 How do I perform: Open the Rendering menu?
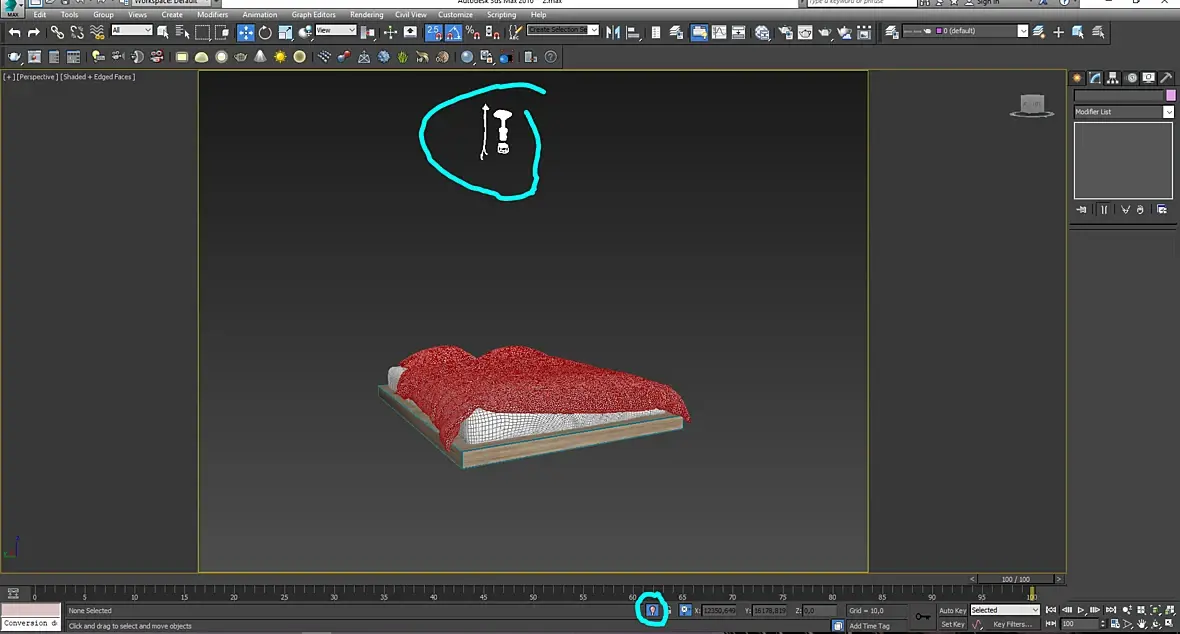point(366,15)
